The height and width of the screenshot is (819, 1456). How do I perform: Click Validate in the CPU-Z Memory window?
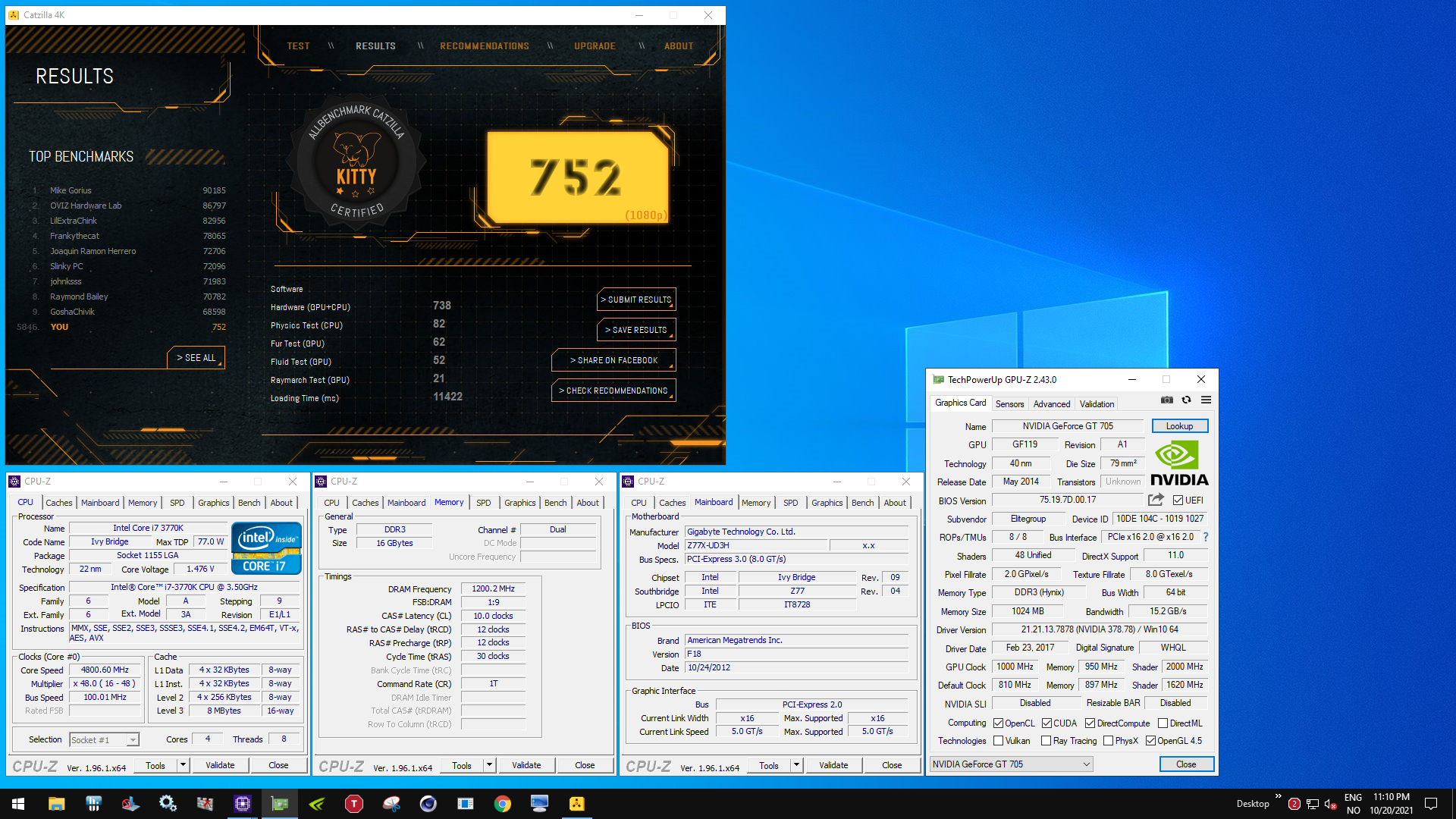(x=526, y=765)
